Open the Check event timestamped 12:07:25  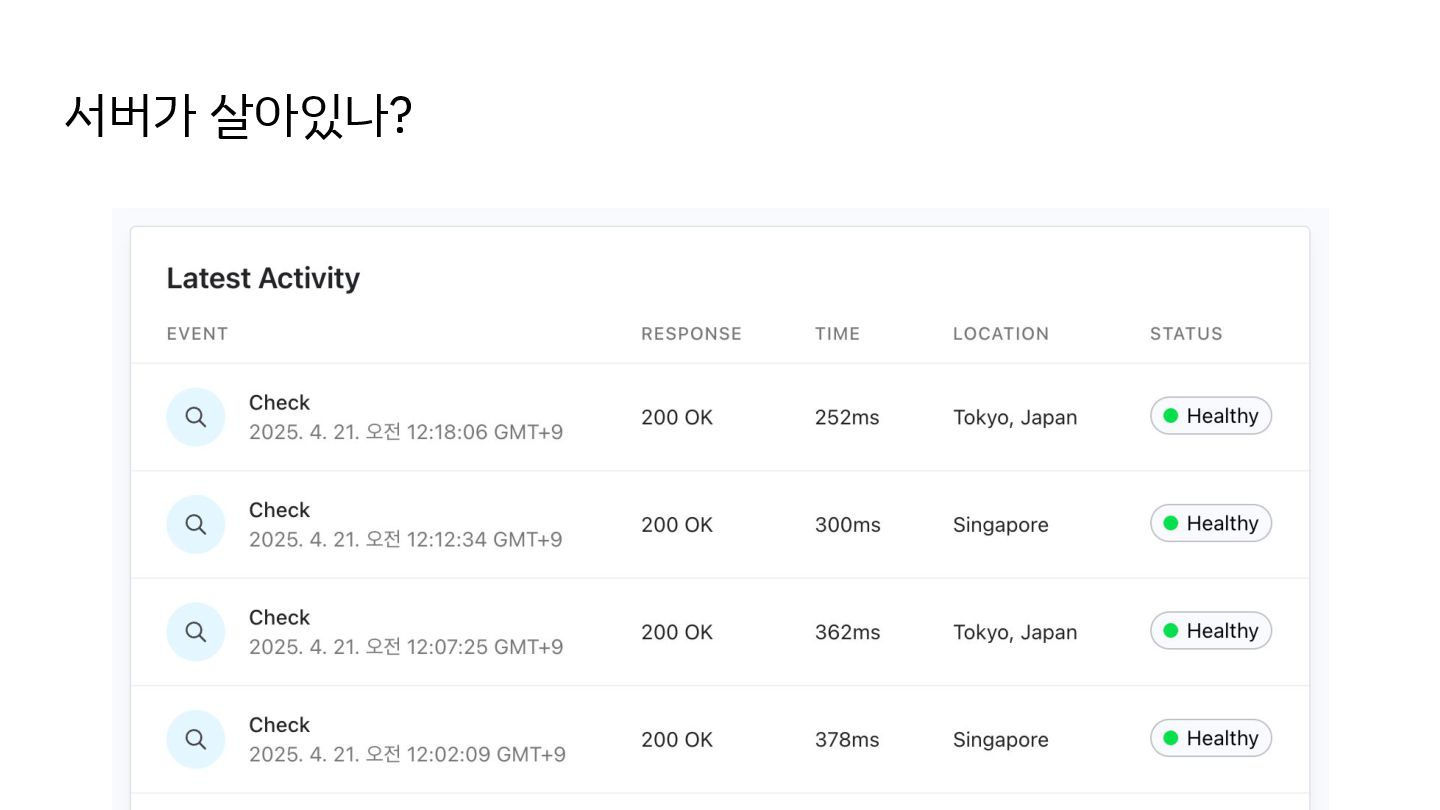[280, 618]
